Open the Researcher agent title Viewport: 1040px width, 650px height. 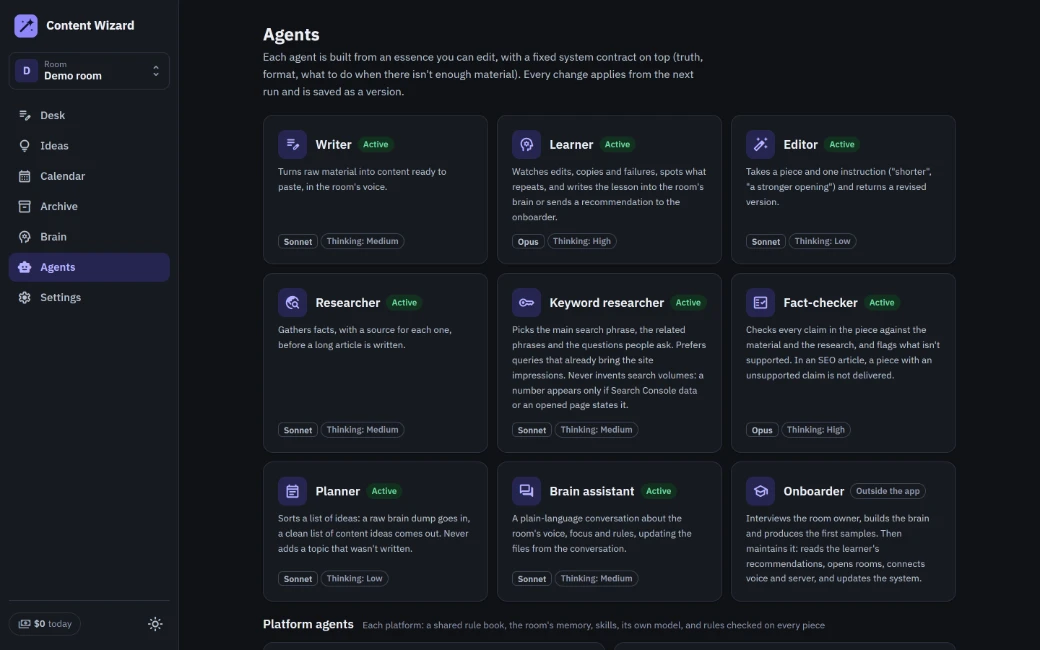(x=348, y=302)
